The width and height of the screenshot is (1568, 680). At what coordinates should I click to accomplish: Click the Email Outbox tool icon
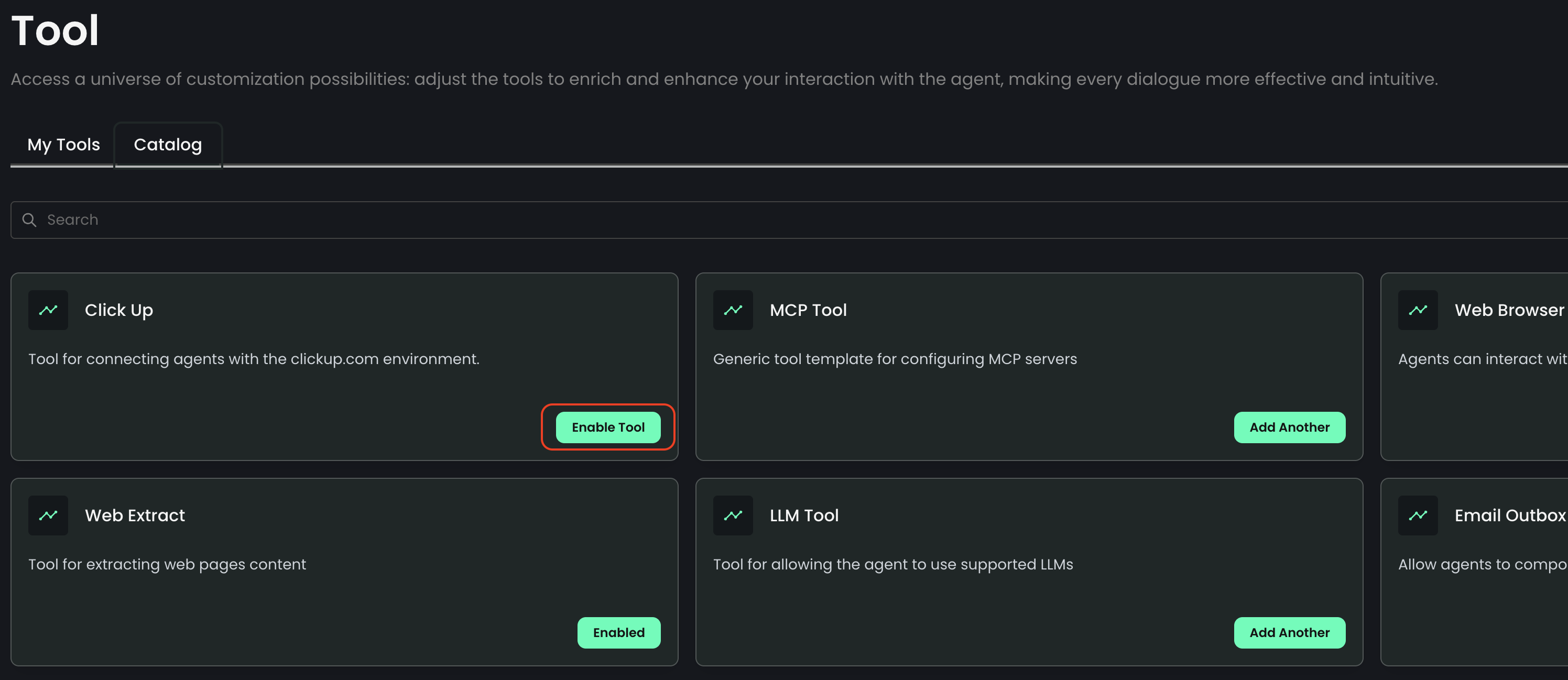pos(1418,515)
